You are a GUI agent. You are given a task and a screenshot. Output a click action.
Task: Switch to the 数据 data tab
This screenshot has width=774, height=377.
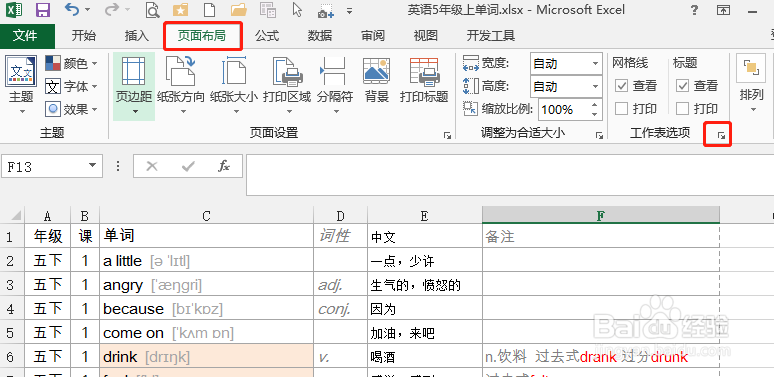click(x=320, y=36)
